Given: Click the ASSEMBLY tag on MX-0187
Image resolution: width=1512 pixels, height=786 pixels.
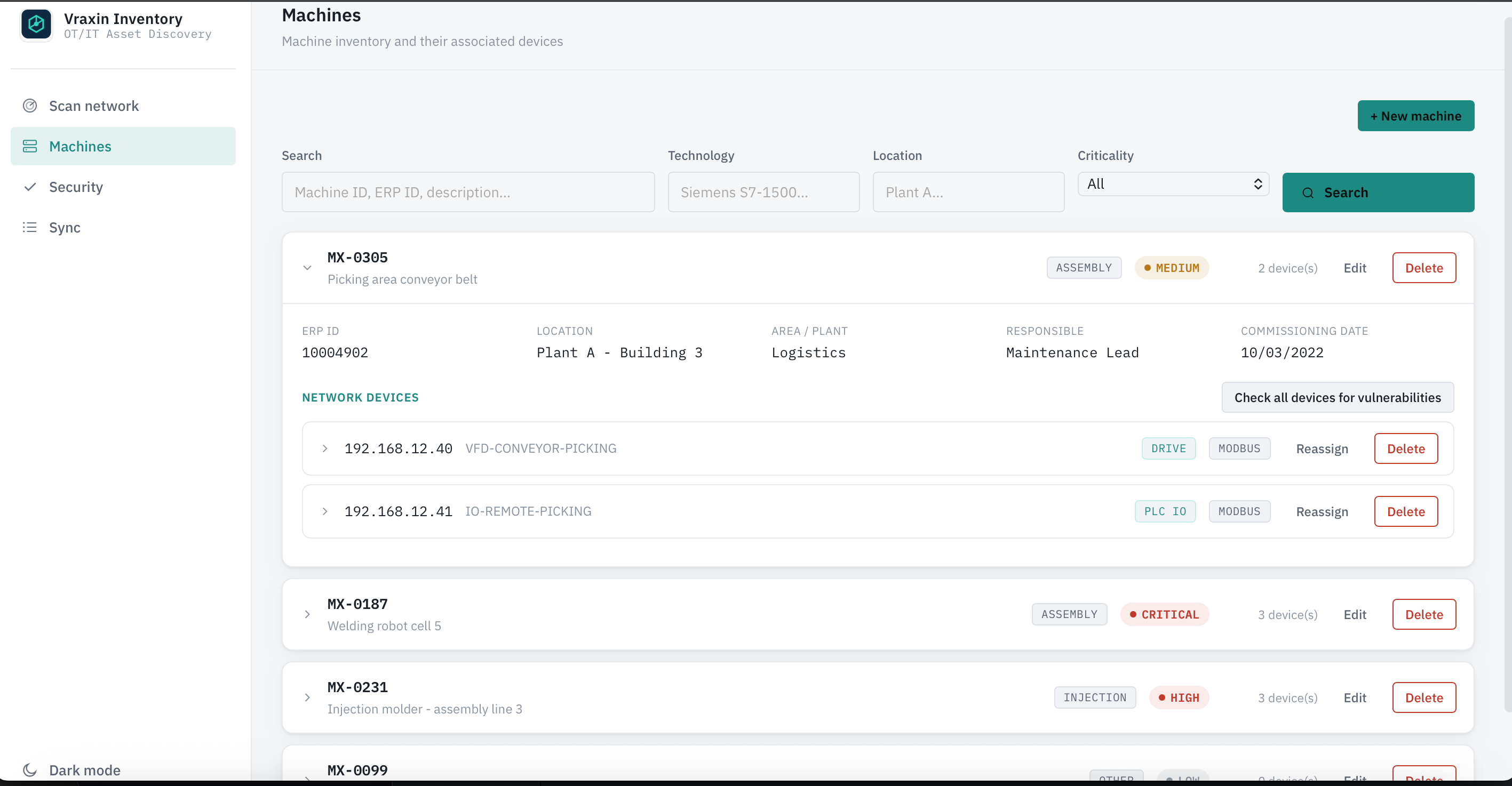Looking at the screenshot, I should (x=1069, y=614).
